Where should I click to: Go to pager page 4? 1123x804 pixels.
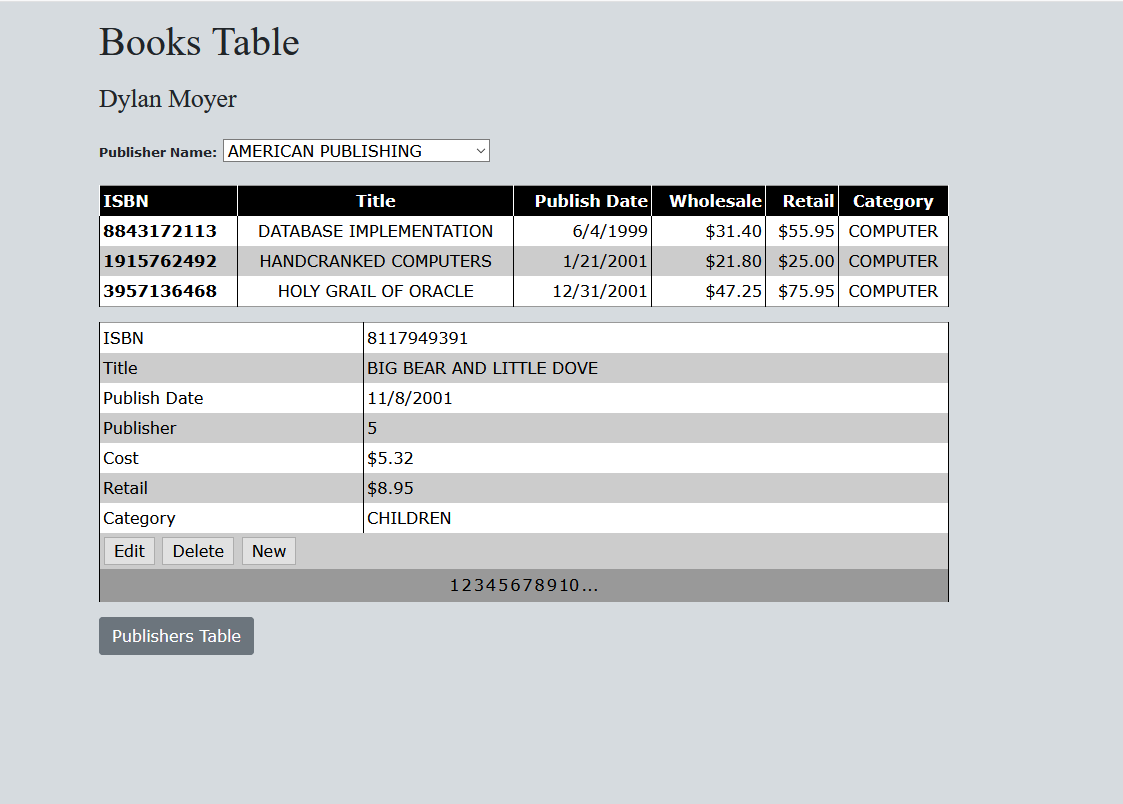pos(492,586)
